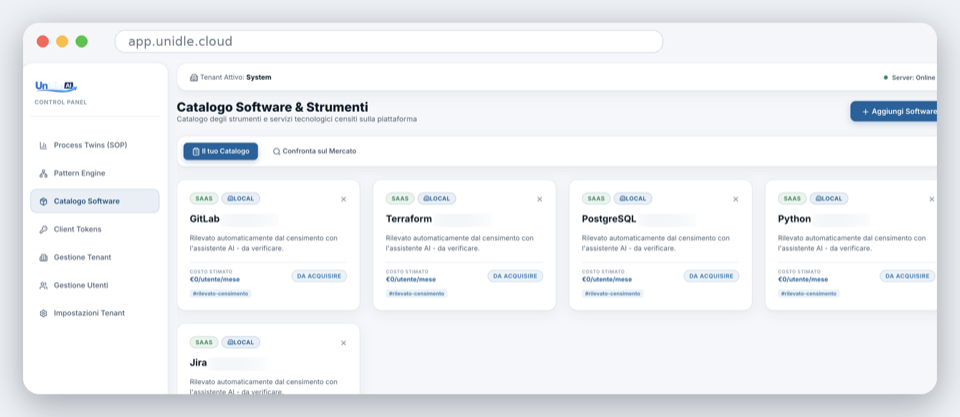Click the PostgreSQL card title
The image size is (960, 417).
tap(609, 219)
